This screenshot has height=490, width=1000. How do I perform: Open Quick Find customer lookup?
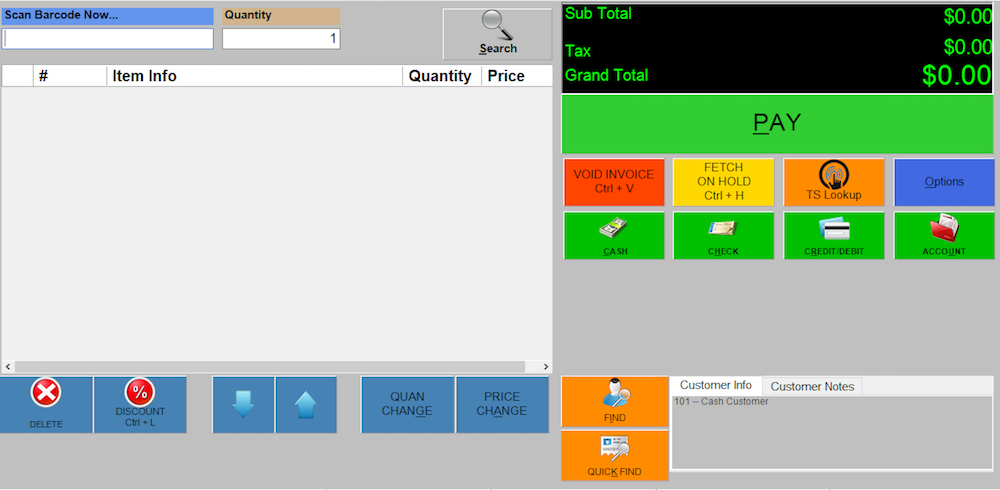point(615,455)
